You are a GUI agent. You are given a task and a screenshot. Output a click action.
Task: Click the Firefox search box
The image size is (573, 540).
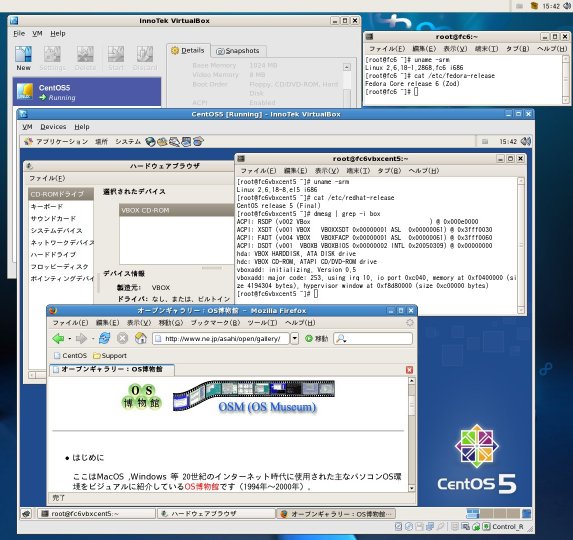(x=373, y=339)
